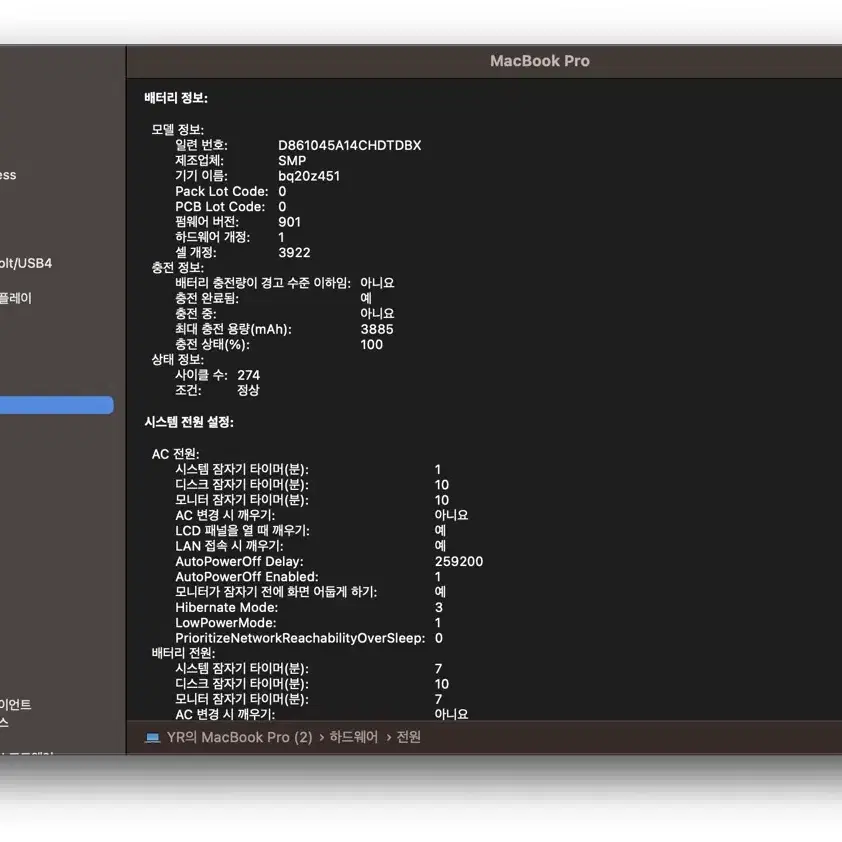Click the '최대 충전 용량(mAh):' label
The image size is (842, 842).
[234, 329]
